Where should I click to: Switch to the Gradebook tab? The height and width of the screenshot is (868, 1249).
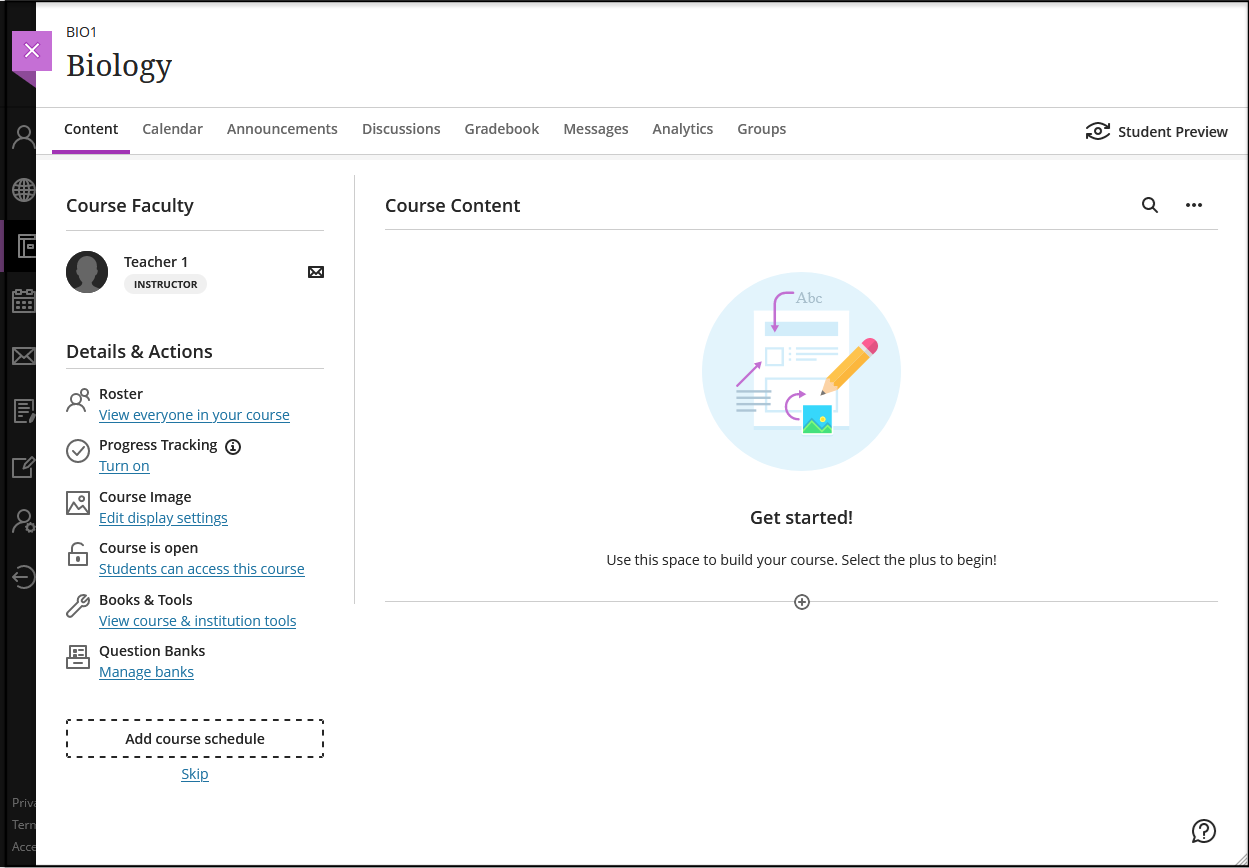[501, 129]
